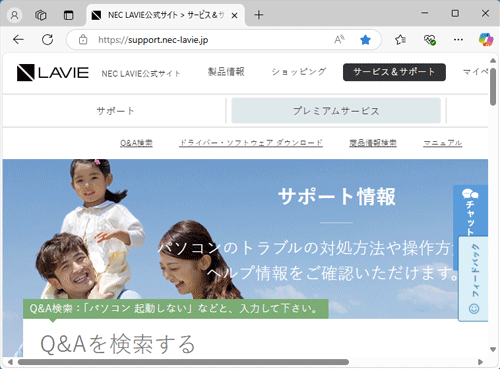The width and height of the screenshot is (500, 369).
Task: Open ショッピング menu
Action: point(298,72)
